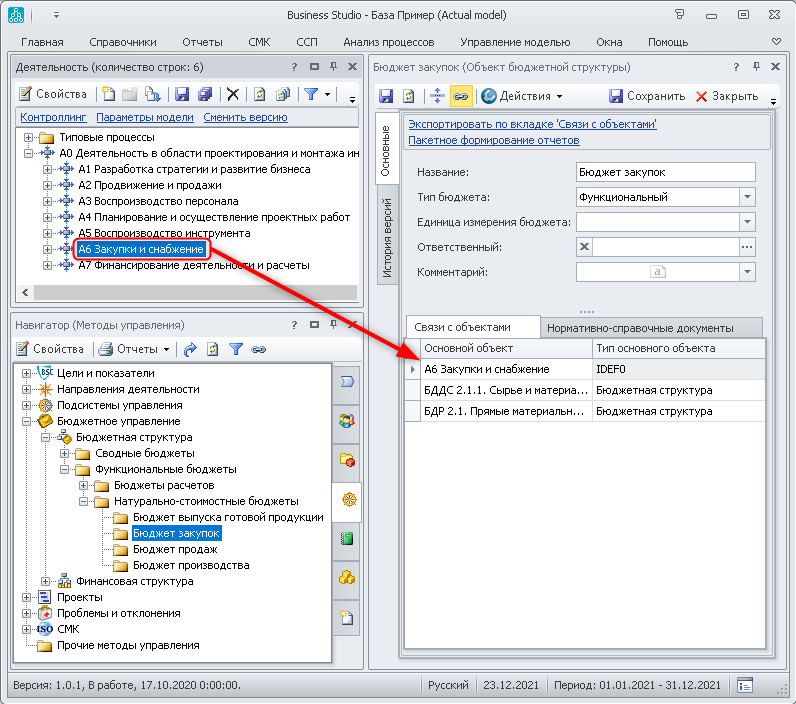Pin the Деятельность panel
The image size is (796, 704).
coord(333,66)
